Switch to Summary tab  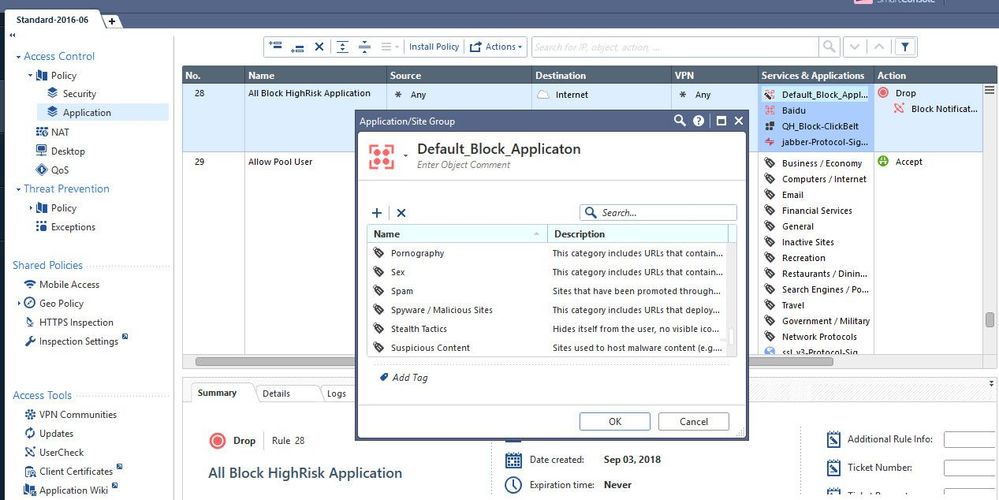click(x=217, y=393)
